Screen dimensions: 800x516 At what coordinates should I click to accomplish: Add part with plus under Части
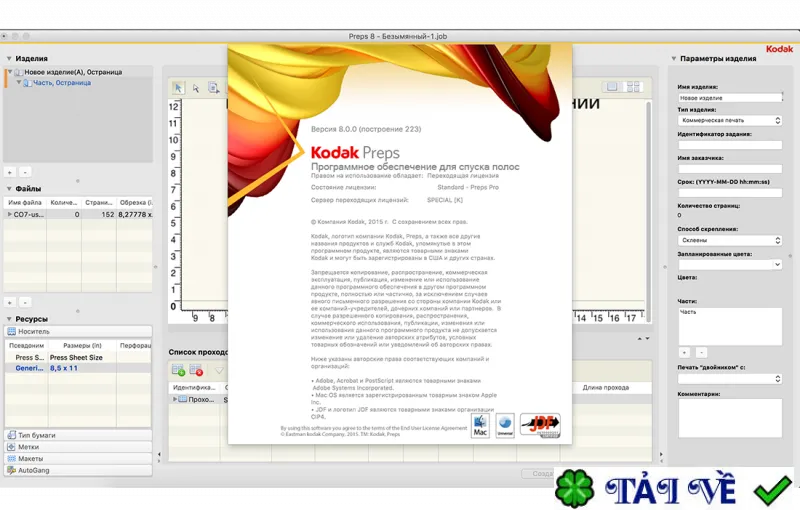(x=684, y=352)
